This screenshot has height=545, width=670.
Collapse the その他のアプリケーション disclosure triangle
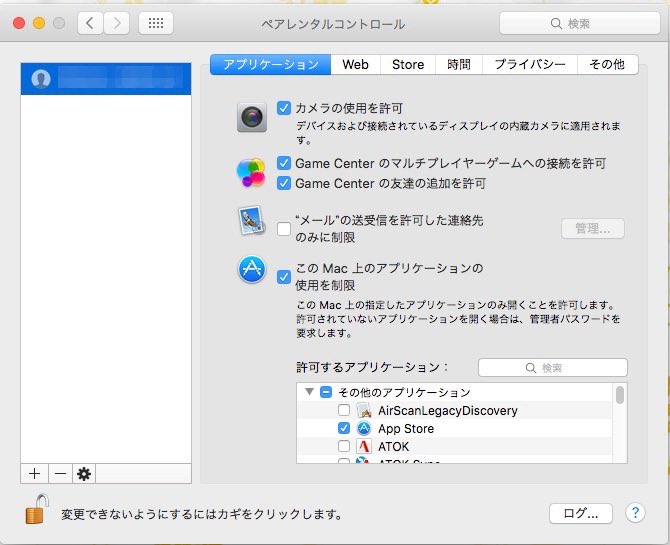pyautogui.click(x=309, y=391)
